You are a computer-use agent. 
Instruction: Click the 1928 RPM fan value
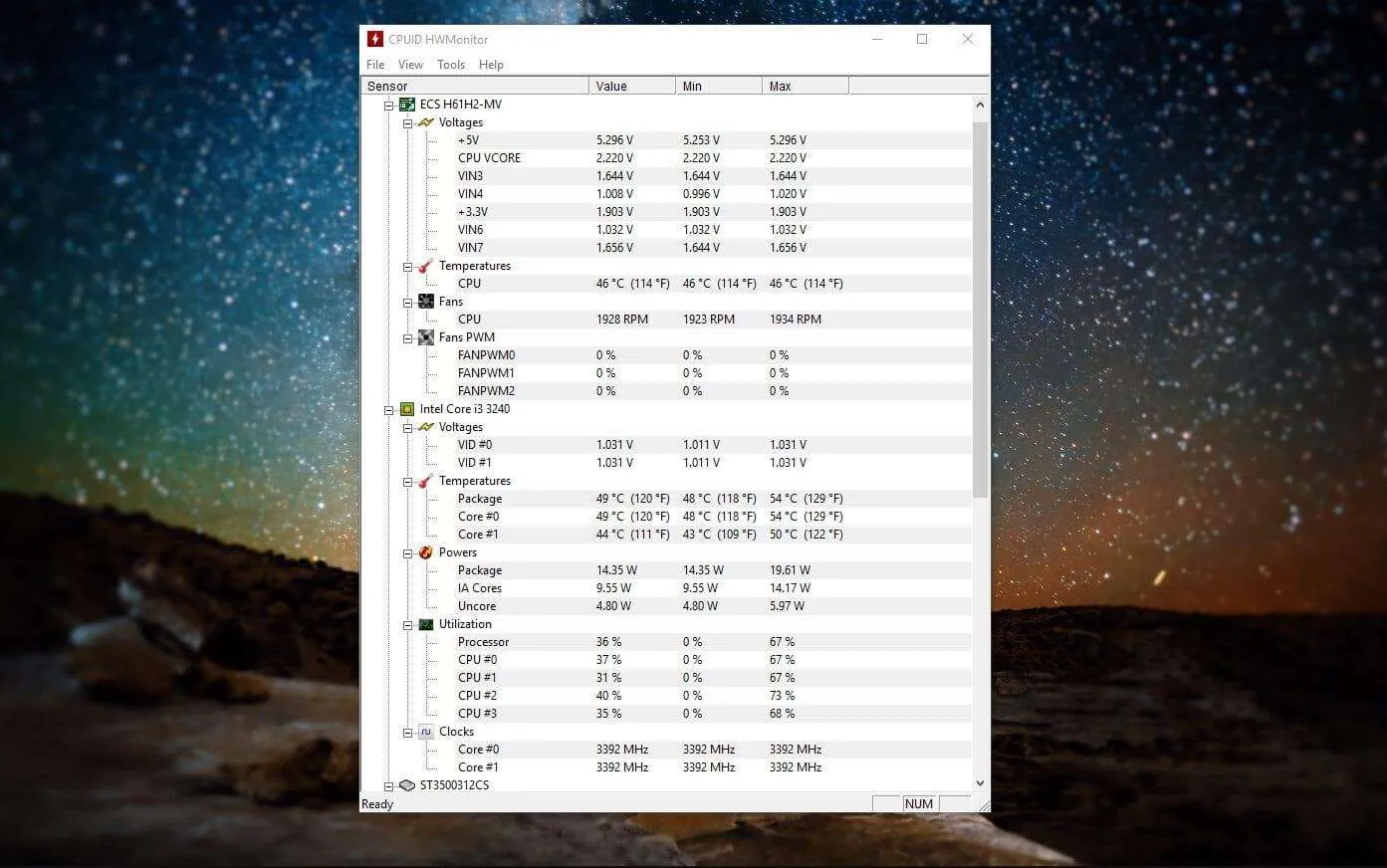(x=622, y=320)
